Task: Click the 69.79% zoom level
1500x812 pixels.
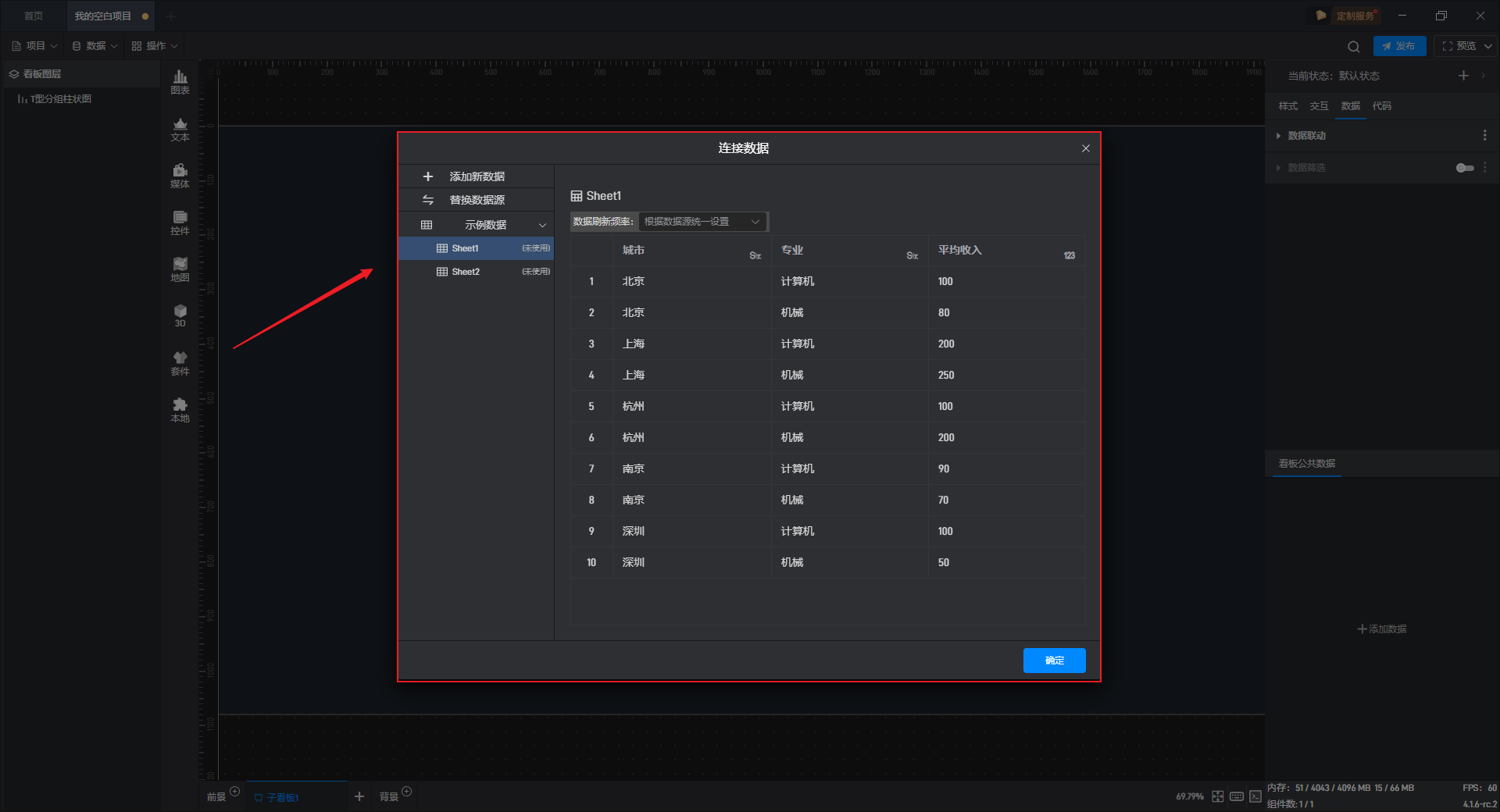Action: (x=1189, y=796)
